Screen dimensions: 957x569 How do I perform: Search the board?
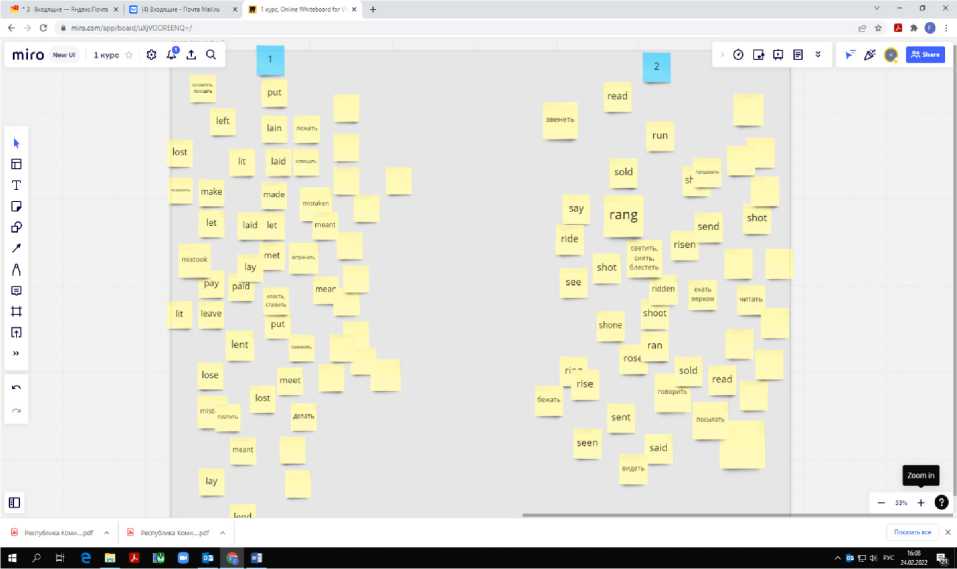click(x=211, y=55)
